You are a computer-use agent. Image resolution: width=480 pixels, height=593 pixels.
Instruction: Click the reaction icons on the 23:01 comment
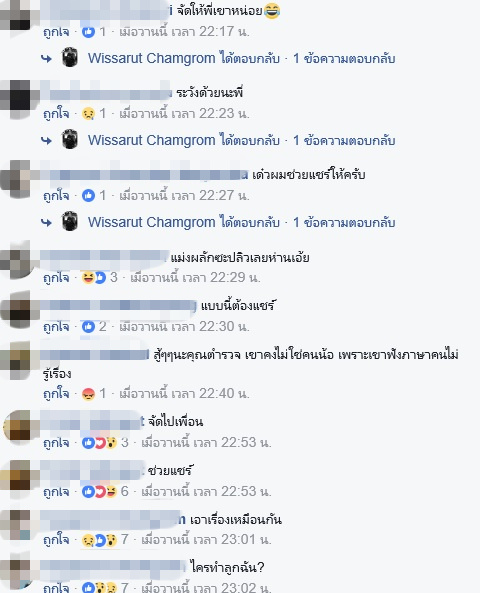pyautogui.click(x=99, y=540)
